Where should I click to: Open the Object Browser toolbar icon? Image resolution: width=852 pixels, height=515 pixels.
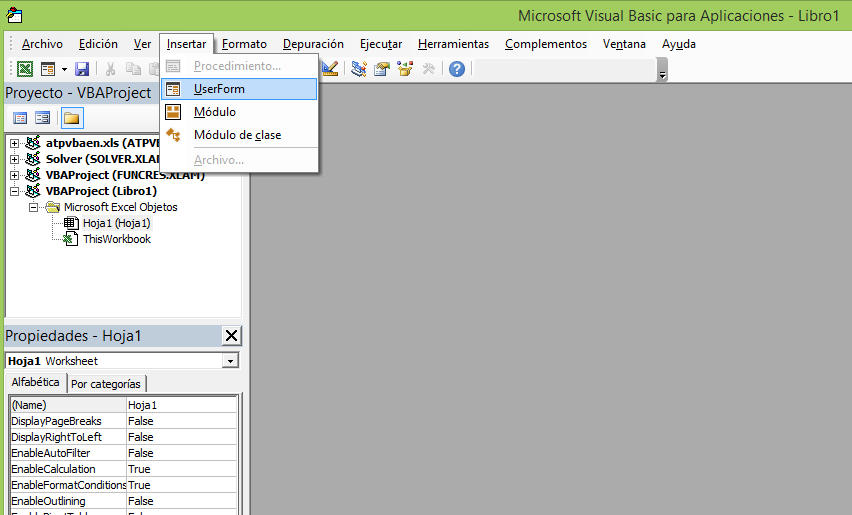coord(405,68)
